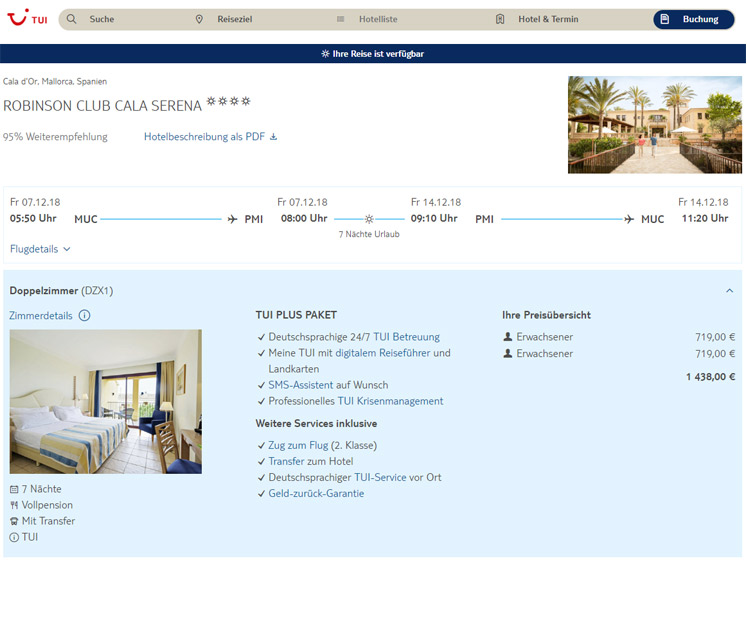Open the Zimmerdetails link
This screenshot has width=747, height=628.
[41, 316]
